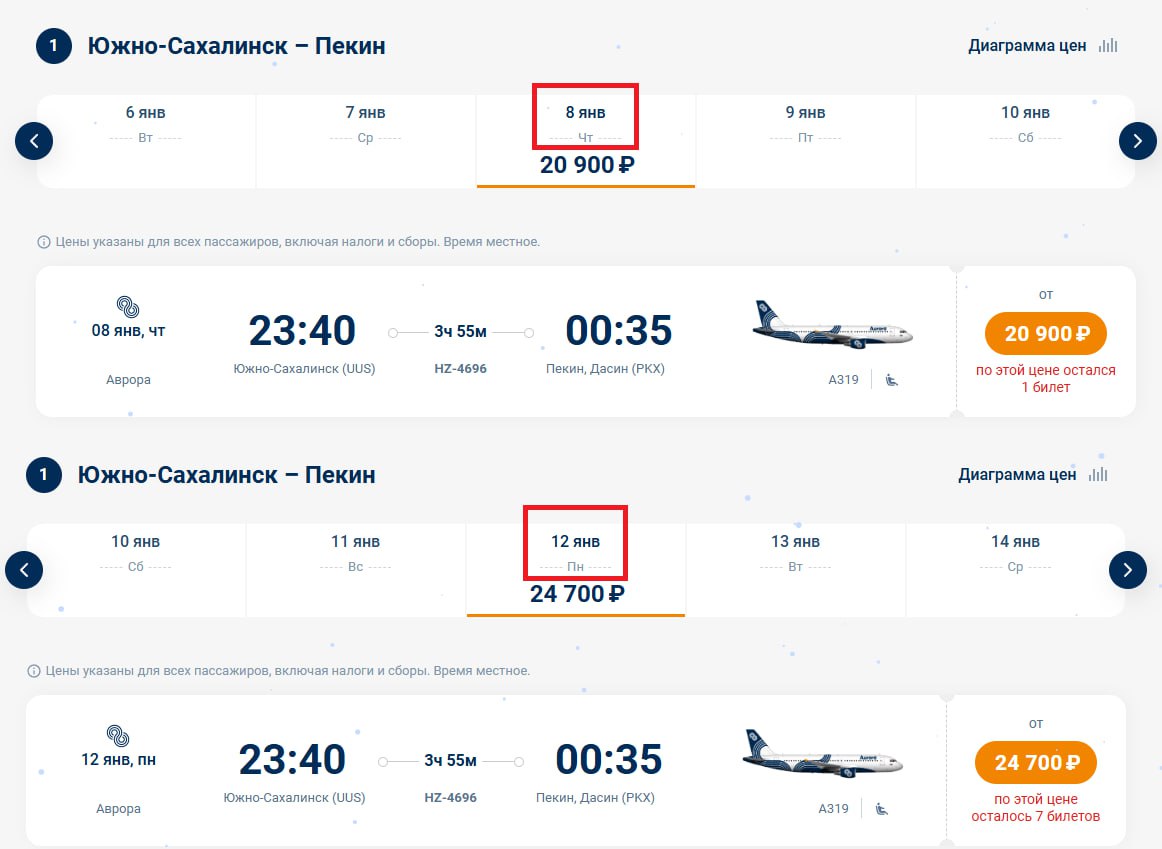Screen dimensions: 1162x849
Task: Select the 11 янв date tab
Action: click(355, 553)
